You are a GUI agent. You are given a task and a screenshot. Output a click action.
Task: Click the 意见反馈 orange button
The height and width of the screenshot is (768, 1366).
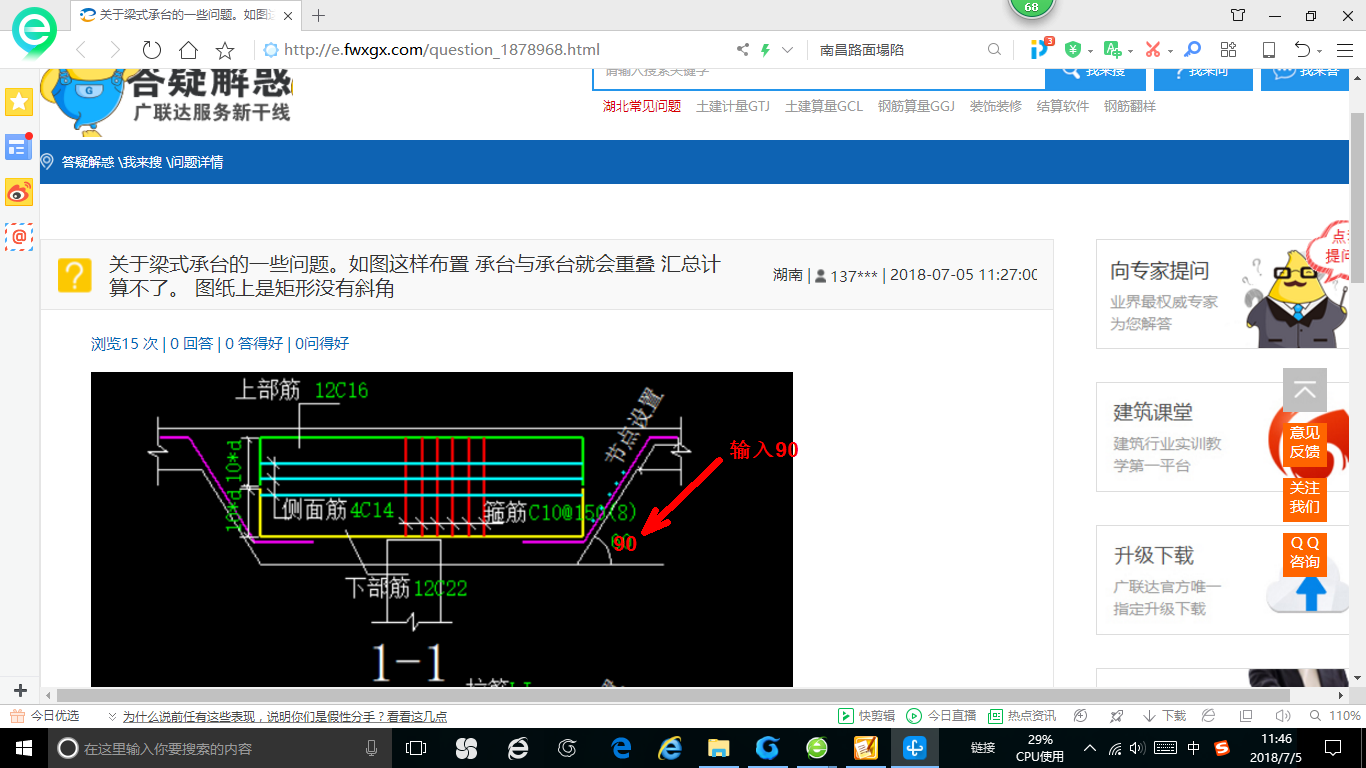pos(1304,442)
